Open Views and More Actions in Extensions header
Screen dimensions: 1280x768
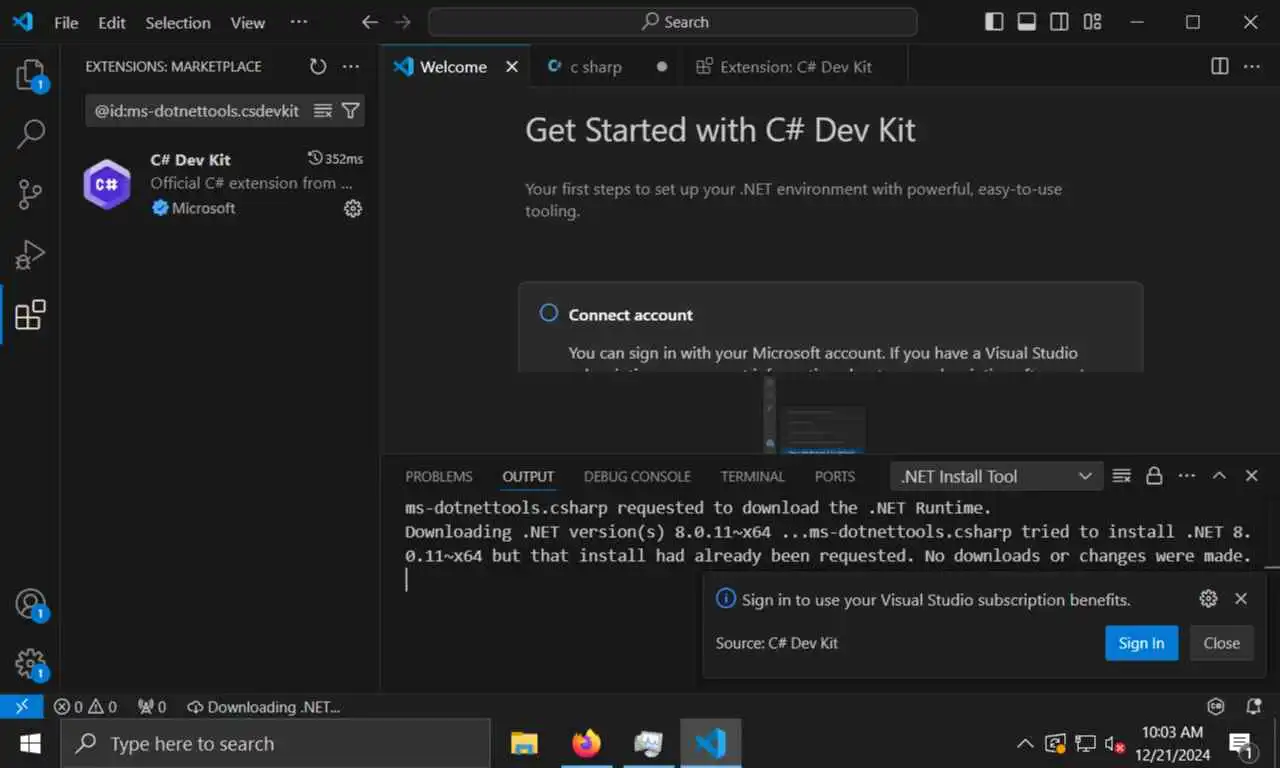(350, 67)
